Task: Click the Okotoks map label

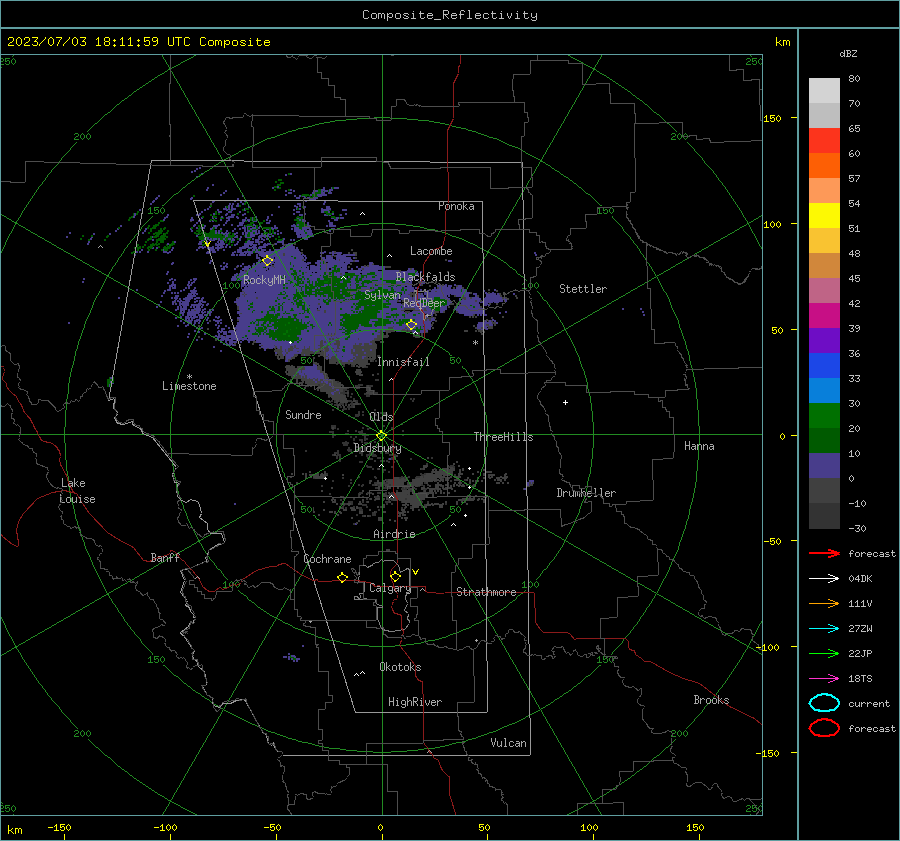Action: pos(400,667)
